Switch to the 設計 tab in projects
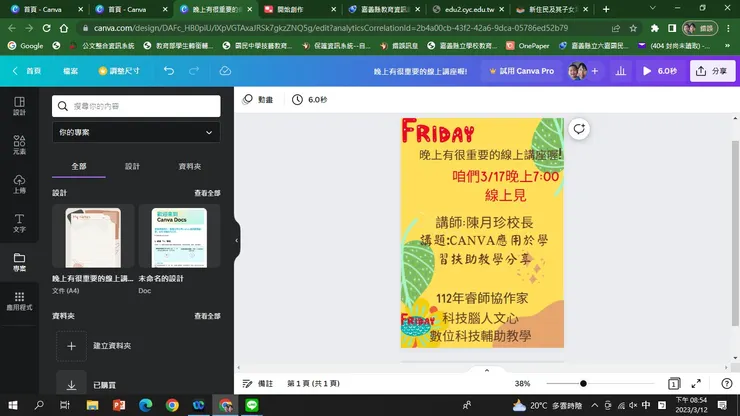This screenshot has height=416, width=740. coord(132,166)
